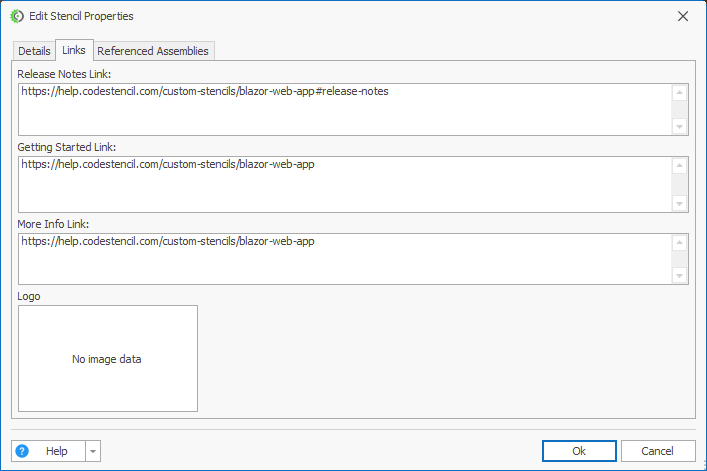Screen dimensions: 707x471
Task: Click the Cancel button
Action: (658, 451)
